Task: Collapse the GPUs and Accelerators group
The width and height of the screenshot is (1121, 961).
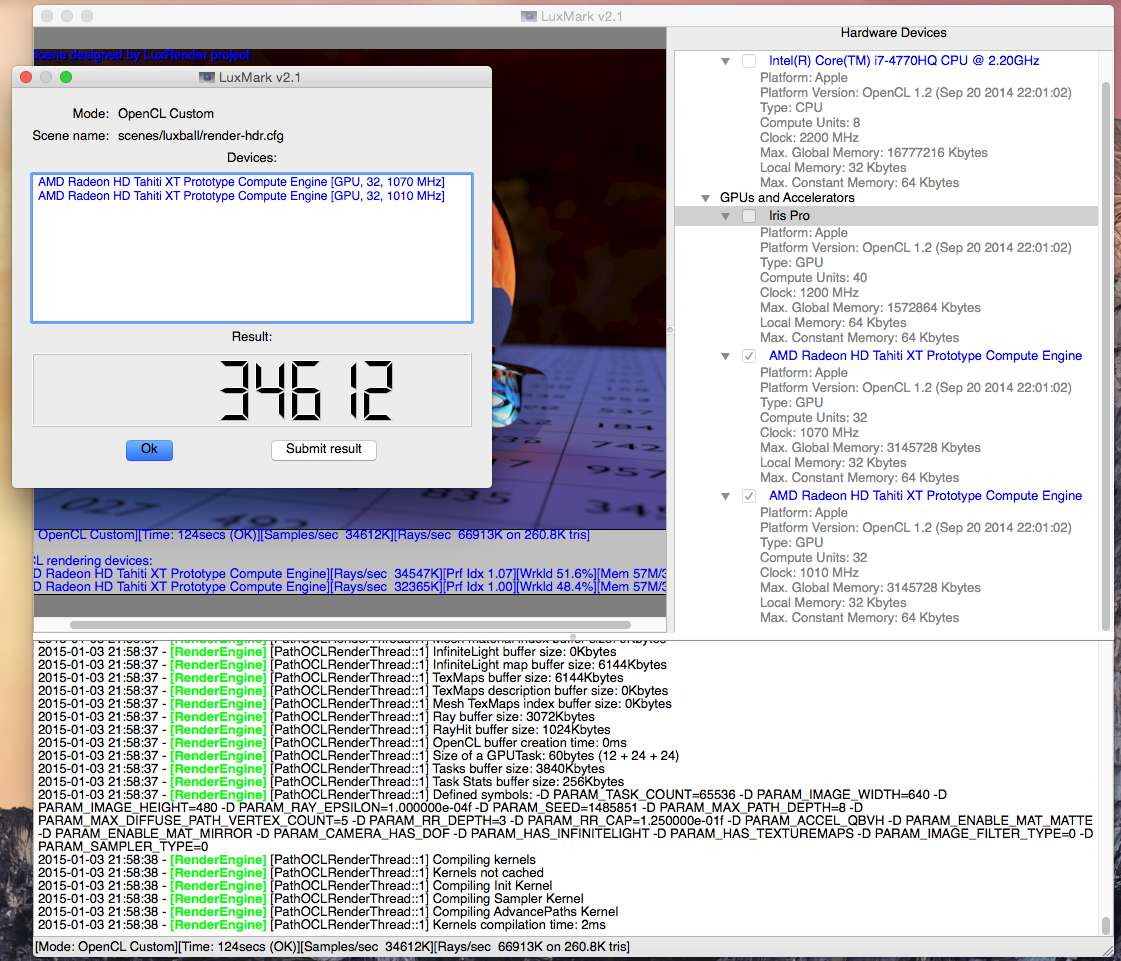Action: 706,198
